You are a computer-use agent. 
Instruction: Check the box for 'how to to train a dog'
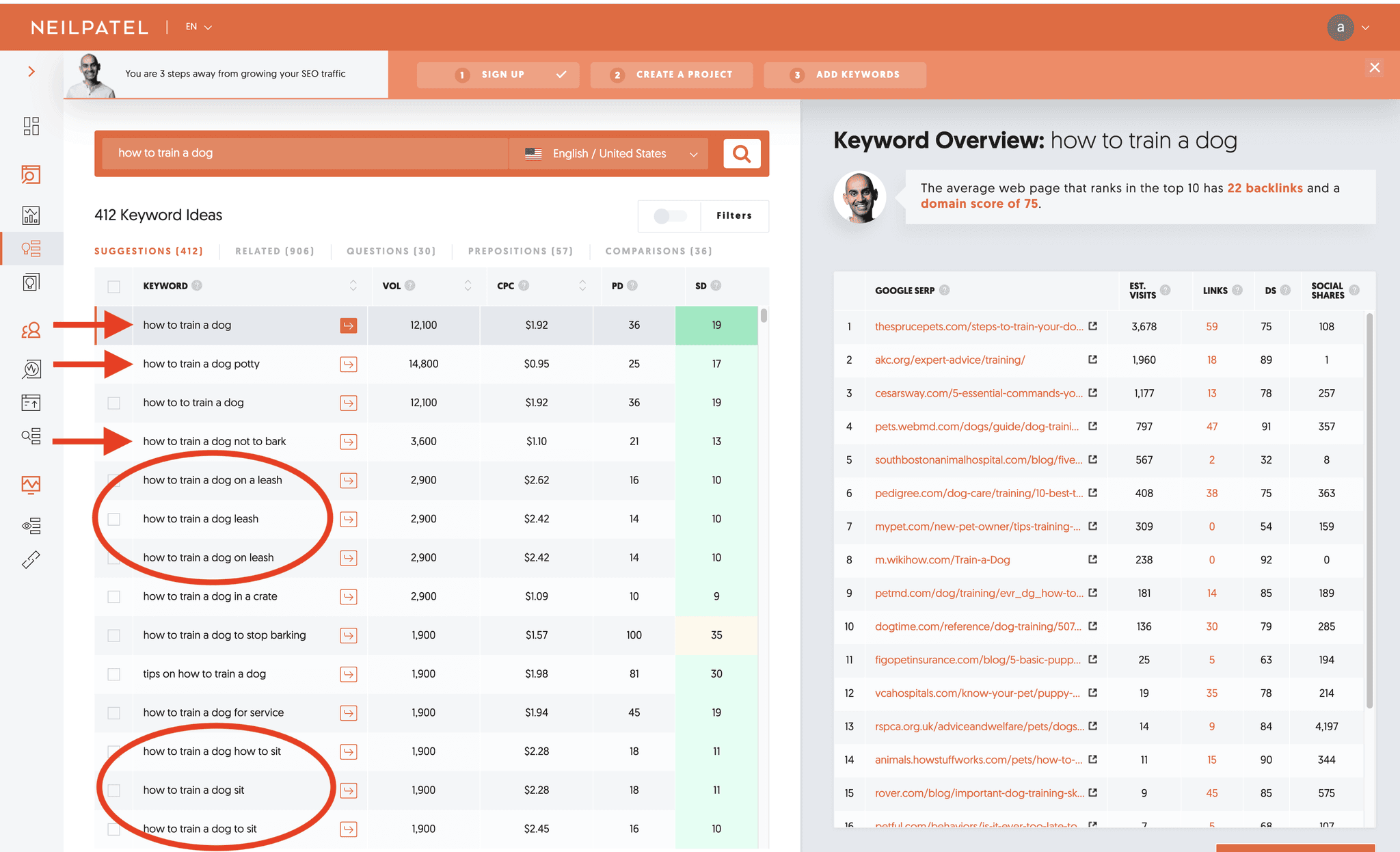[114, 403]
